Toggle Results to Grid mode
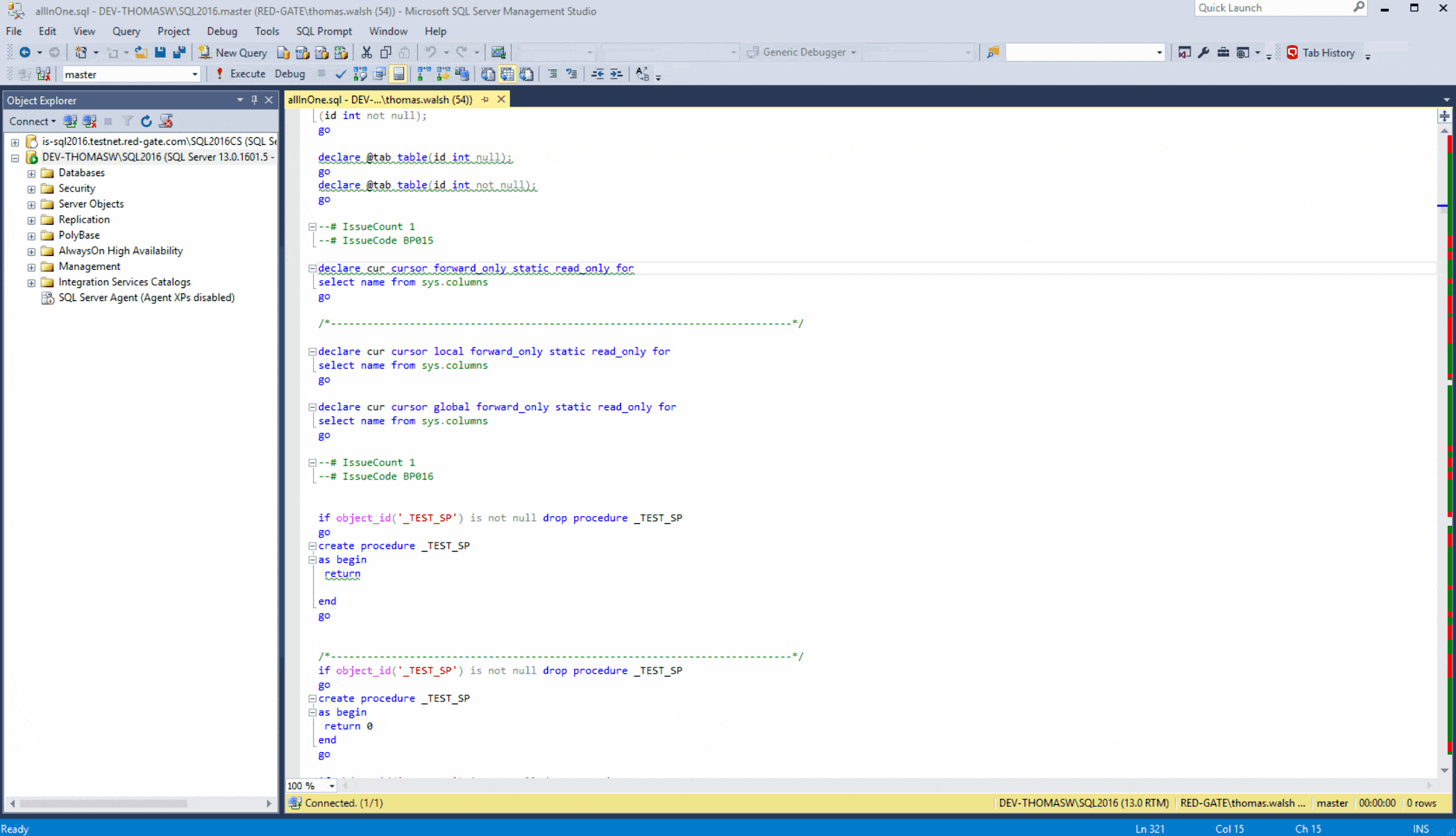Viewport: 1456px width, 836px height. click(x=507, y=74)
